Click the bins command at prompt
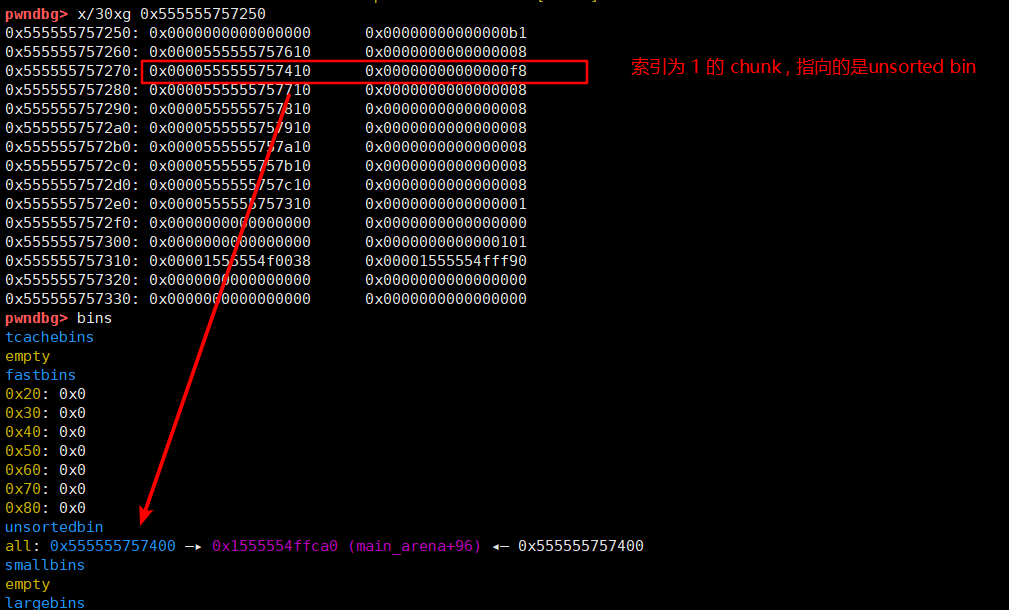 (94, 318)
